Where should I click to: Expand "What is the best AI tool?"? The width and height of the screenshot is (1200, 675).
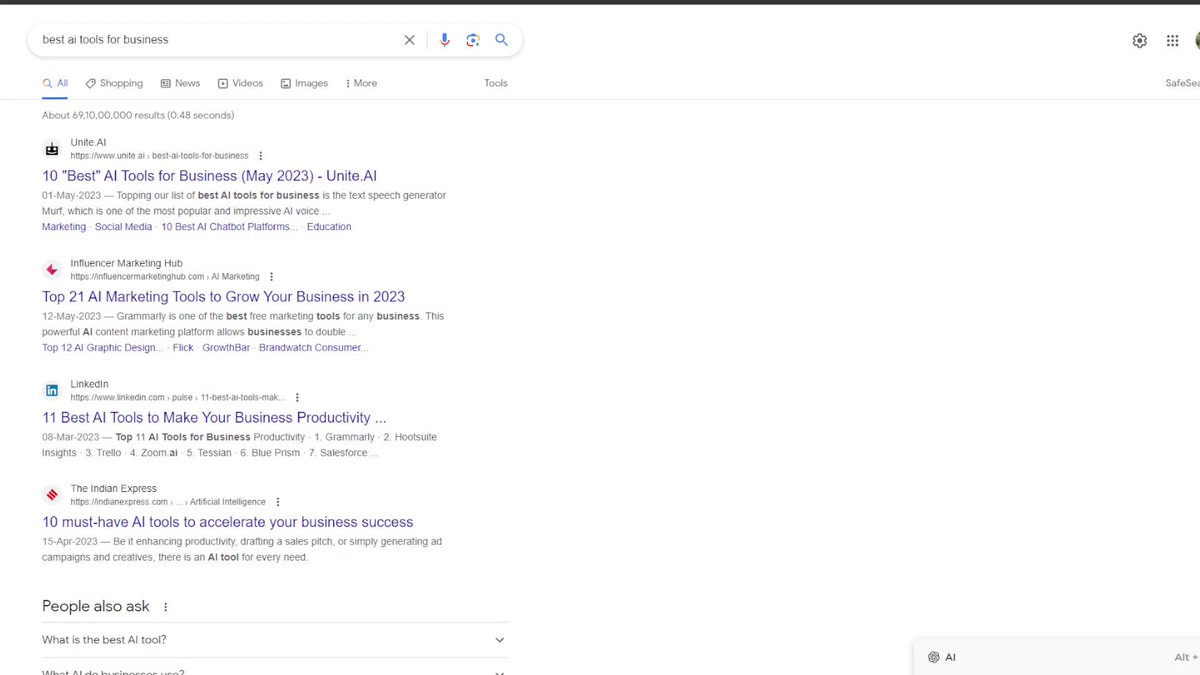click(275, 640)
